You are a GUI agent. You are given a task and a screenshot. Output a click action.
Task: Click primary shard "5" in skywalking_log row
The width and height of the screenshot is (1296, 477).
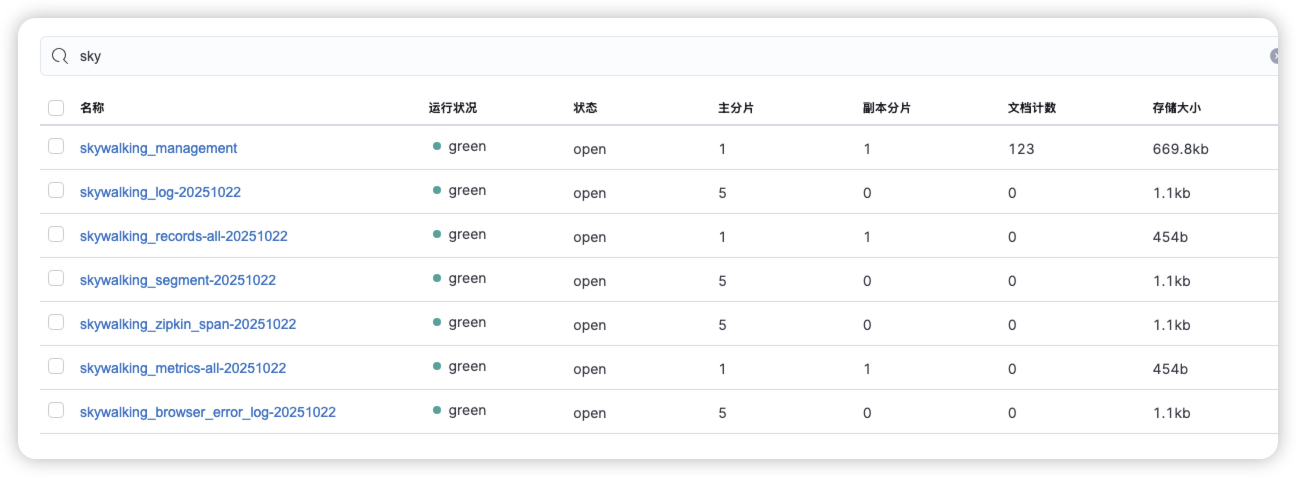tap(722, 193)
